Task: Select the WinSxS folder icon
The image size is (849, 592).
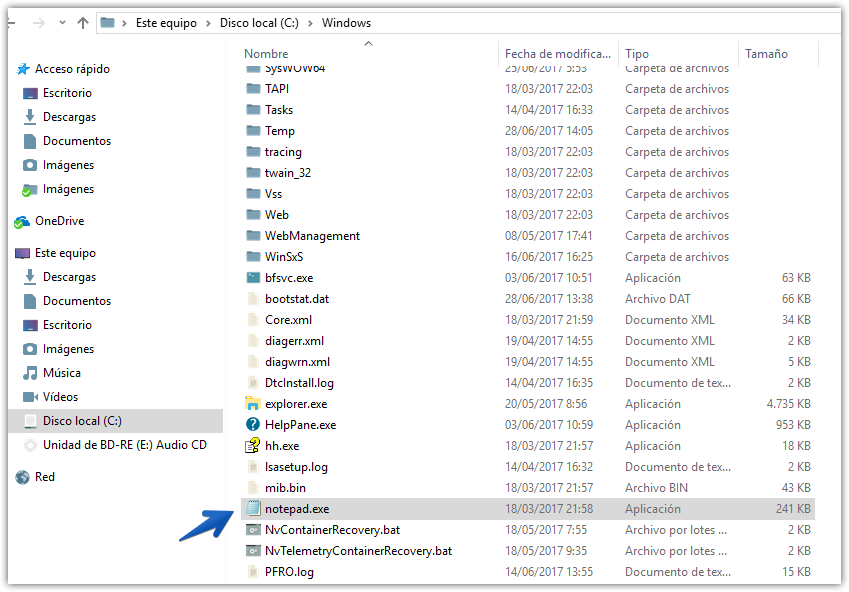Action: pyautogui.click(x=253, y=257)
